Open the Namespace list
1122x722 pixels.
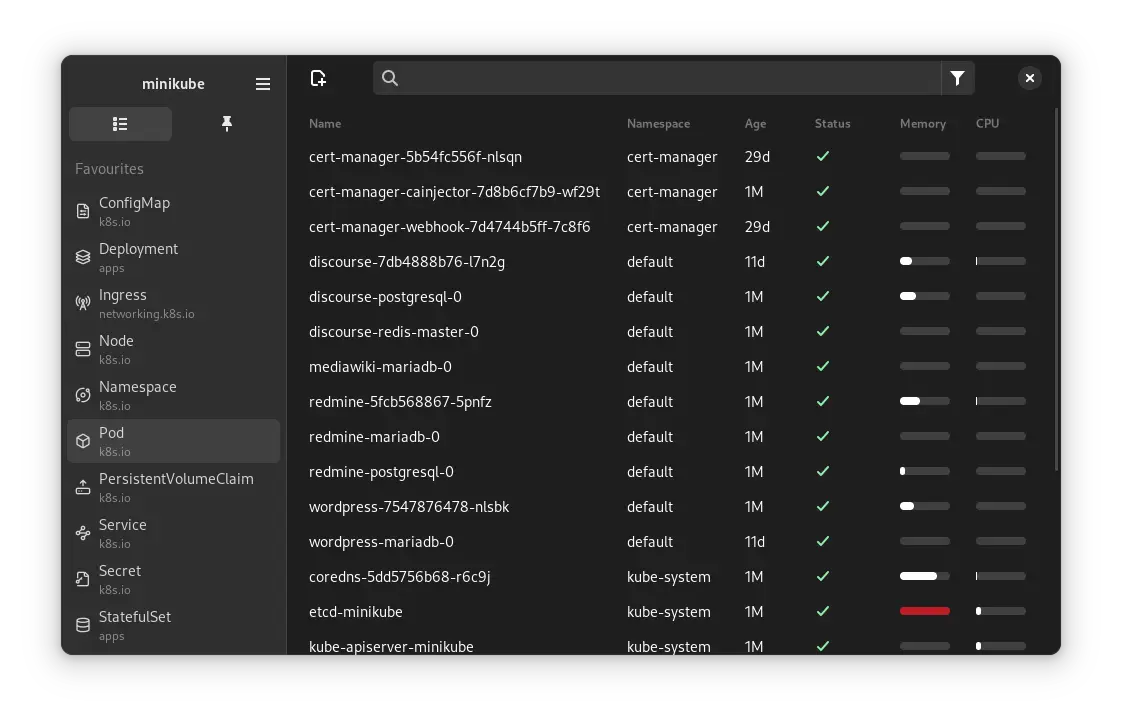coord(137,394)
